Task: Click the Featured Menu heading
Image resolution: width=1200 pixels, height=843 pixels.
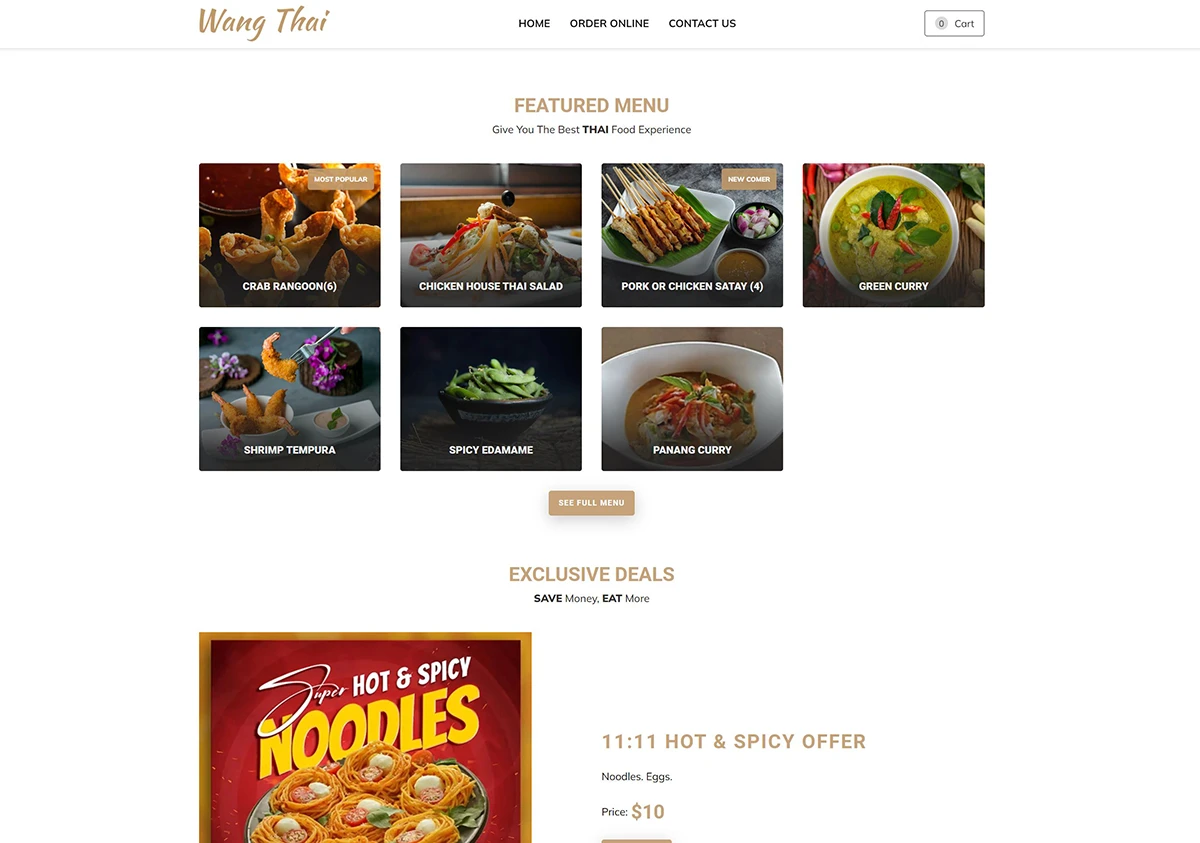Action: pos(591,105)
